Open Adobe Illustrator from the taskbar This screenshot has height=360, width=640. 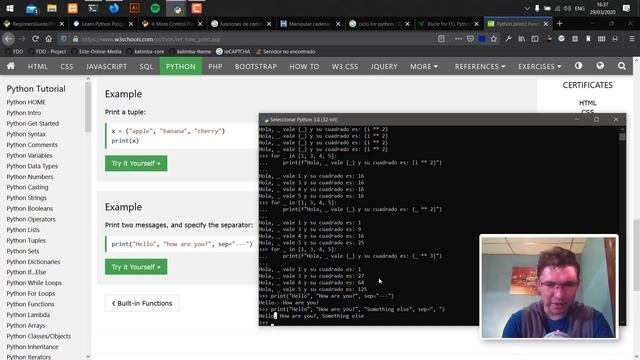pyautogui.click(x=134, y=8)
